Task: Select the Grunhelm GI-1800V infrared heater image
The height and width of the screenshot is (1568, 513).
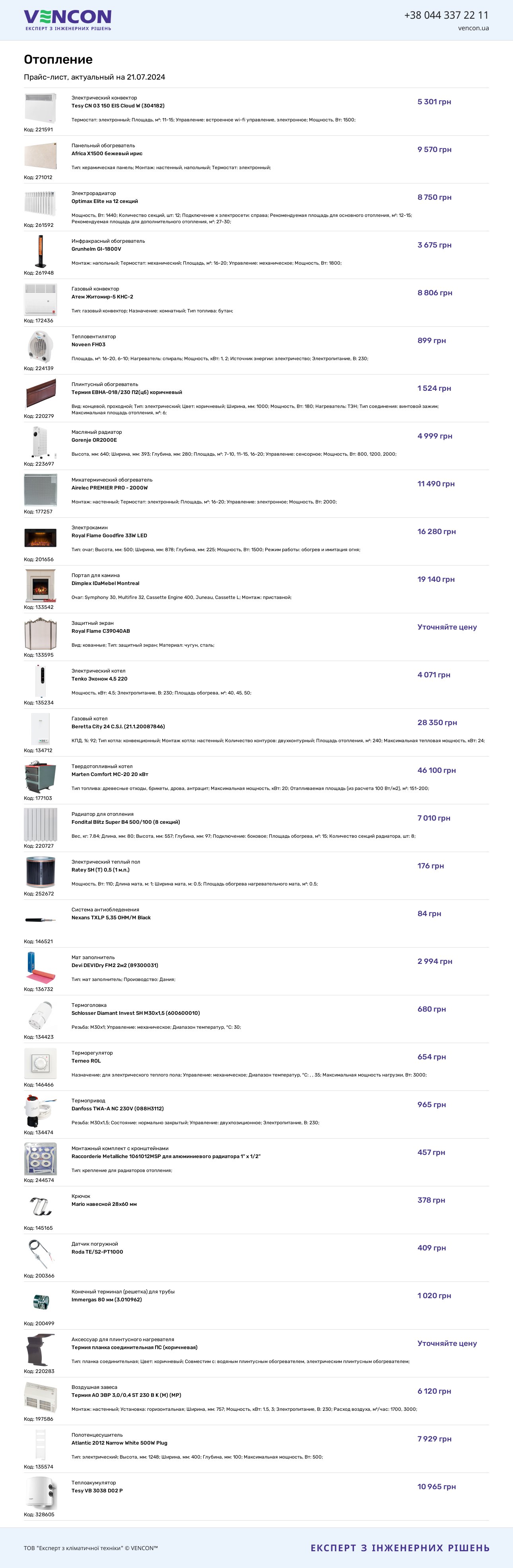Action: (x=40, y=252)
